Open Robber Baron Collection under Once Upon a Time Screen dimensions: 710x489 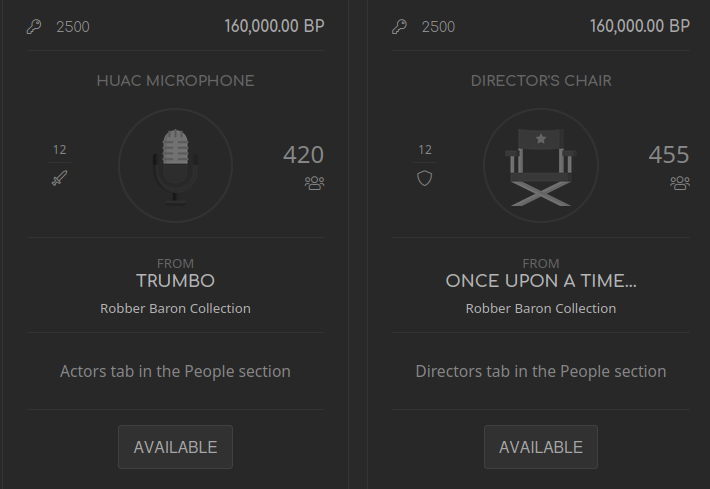tap(541, 308)
